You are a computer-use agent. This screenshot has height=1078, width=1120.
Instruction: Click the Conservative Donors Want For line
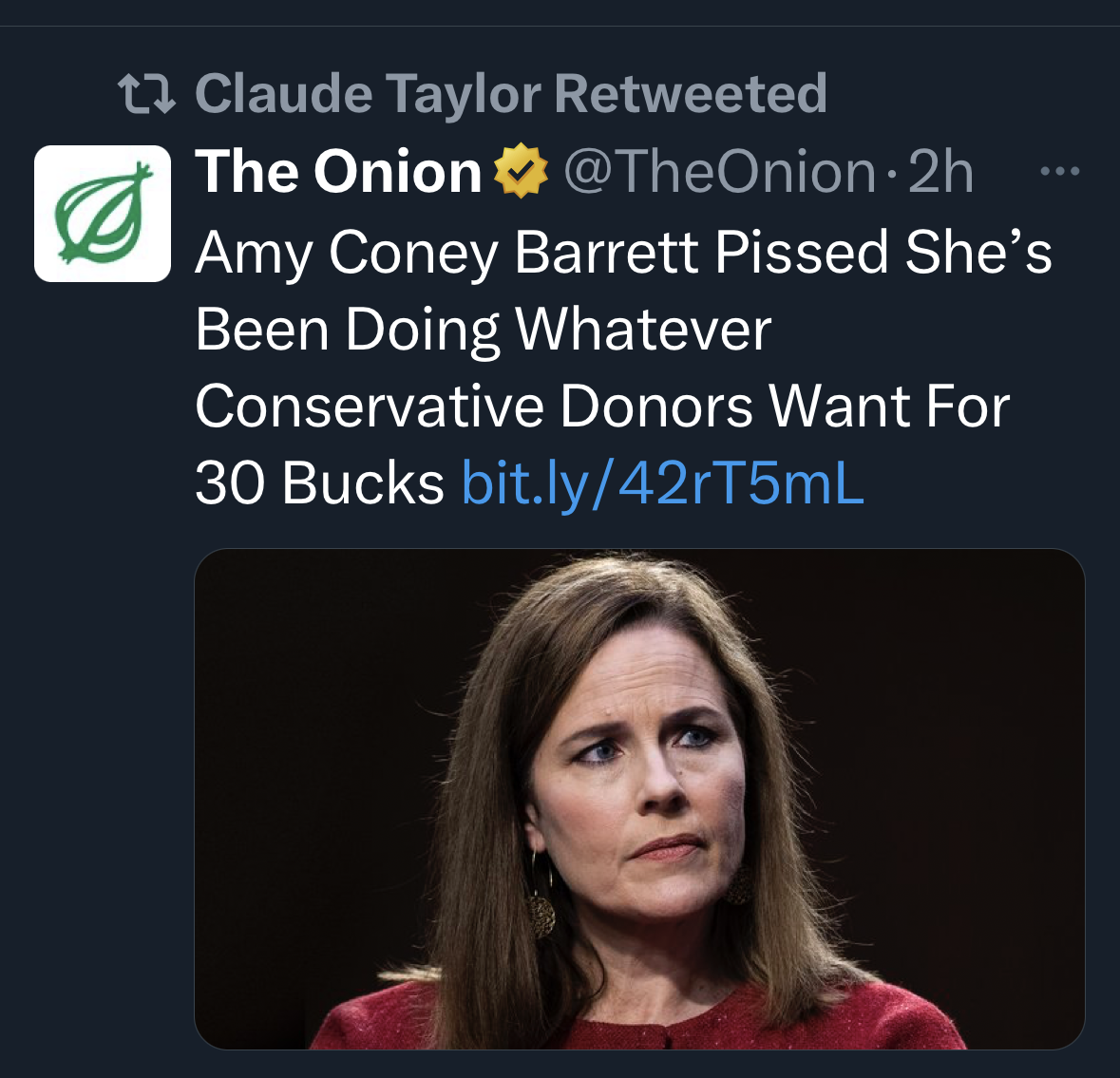pyautogui.click(x=601, y=407)
